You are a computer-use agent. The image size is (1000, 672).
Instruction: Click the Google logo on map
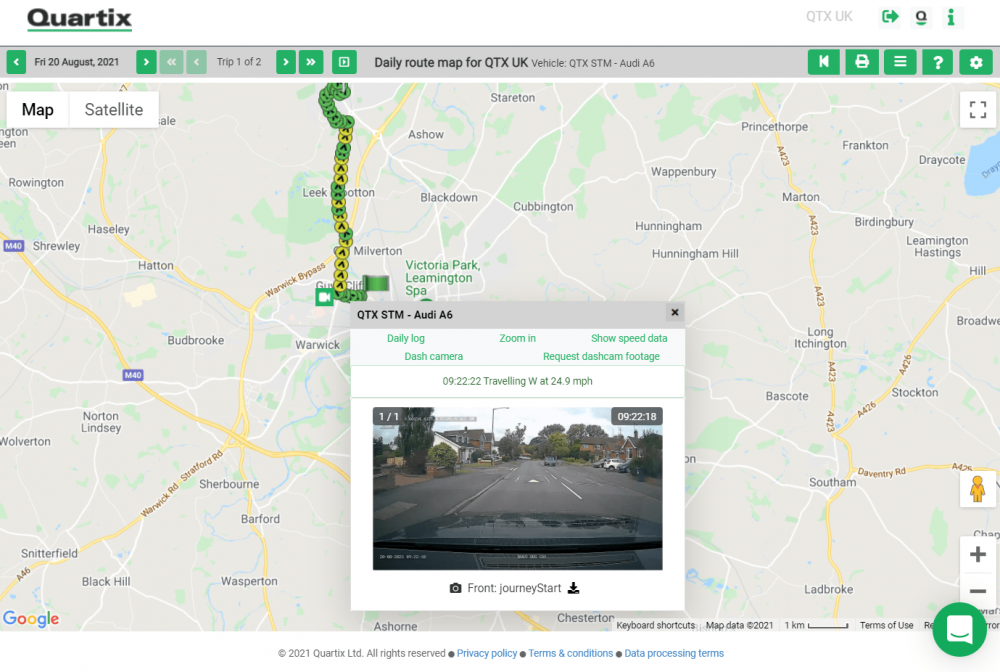[x=31, y=618]
